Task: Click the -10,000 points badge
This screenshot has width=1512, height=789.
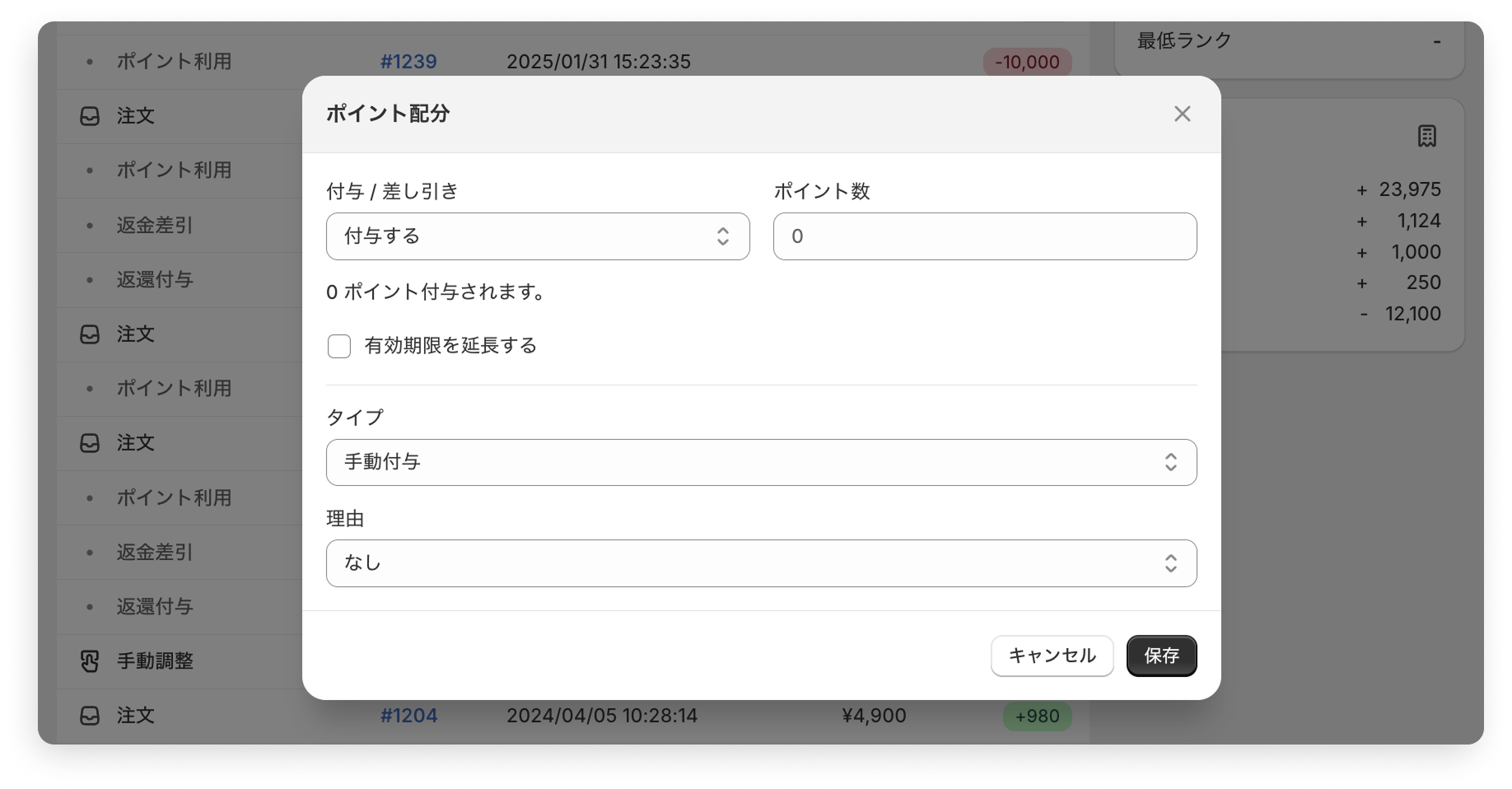Action: tap(1027, 63)
